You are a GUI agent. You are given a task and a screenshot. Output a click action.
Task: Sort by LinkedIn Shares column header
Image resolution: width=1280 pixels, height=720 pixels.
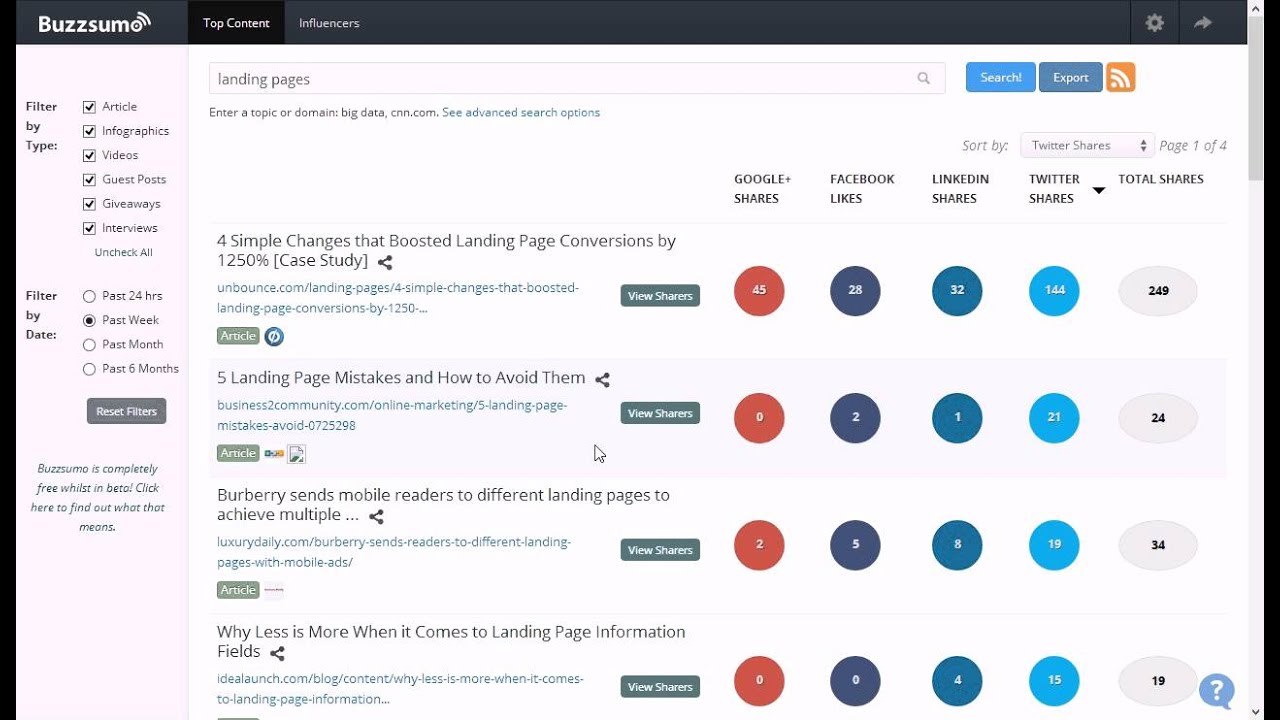pyautogui.click(x=960, y=189)
